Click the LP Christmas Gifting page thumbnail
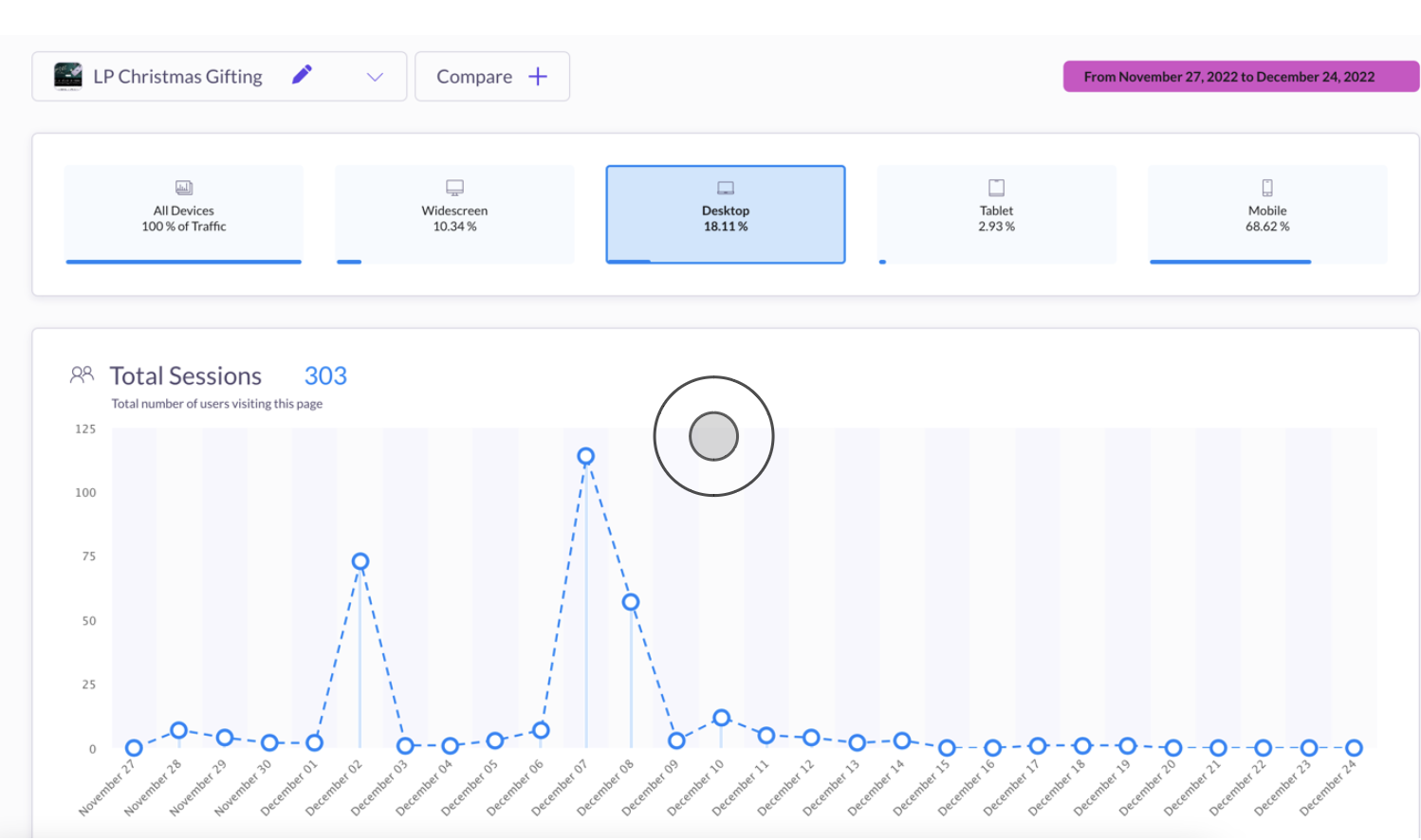1421x840 pixels. 68,76
